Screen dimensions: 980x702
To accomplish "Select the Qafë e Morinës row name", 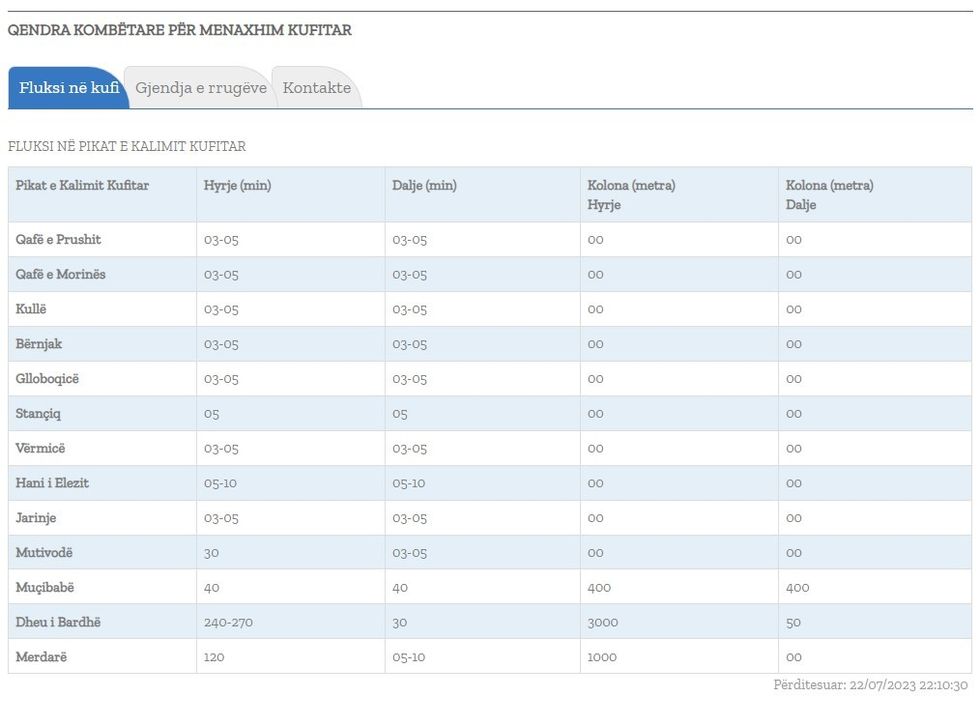I will pos(60,275).
